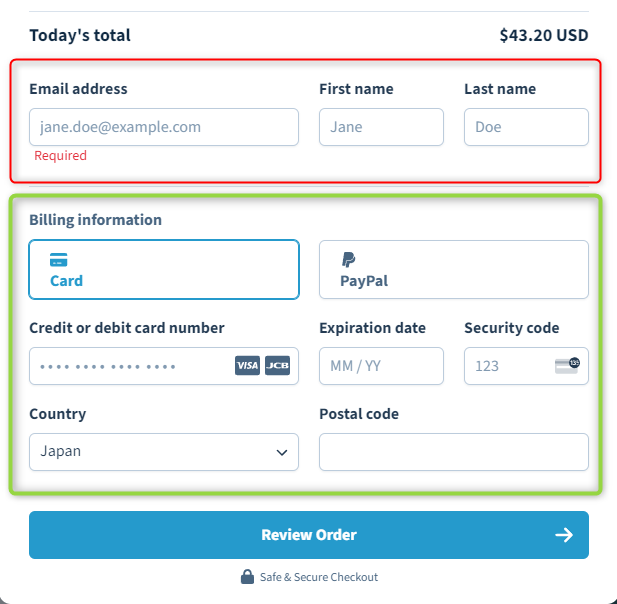Click the padlock icon near Secure Checkout
Image resolution: width=617 pixels, height=604 pixels.
coord(247,577)
